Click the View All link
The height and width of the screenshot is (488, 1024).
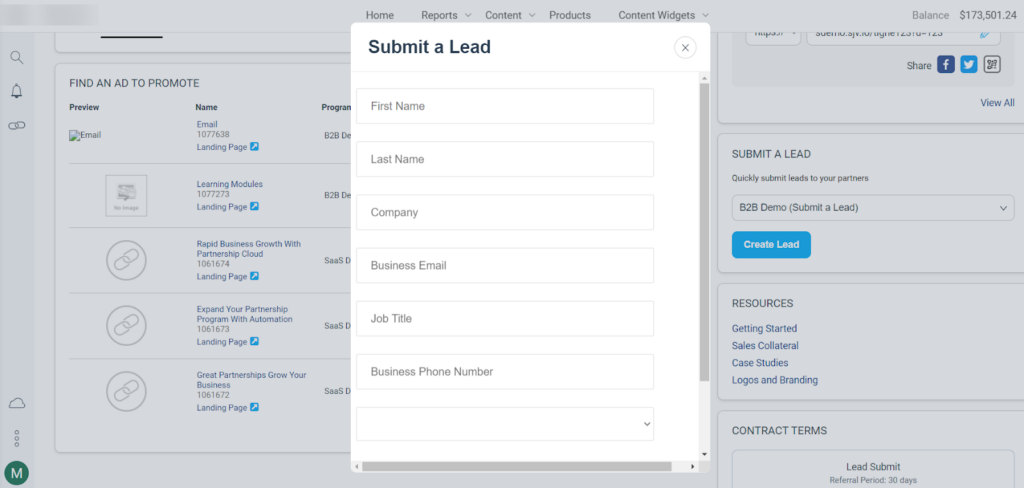pos(997,103)
